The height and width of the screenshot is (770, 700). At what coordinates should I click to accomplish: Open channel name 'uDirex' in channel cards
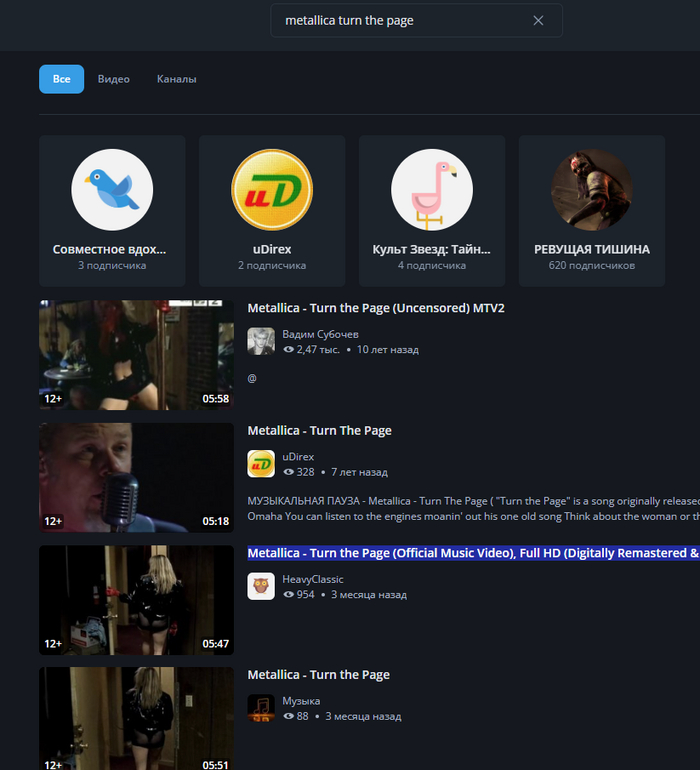[272, 249]
